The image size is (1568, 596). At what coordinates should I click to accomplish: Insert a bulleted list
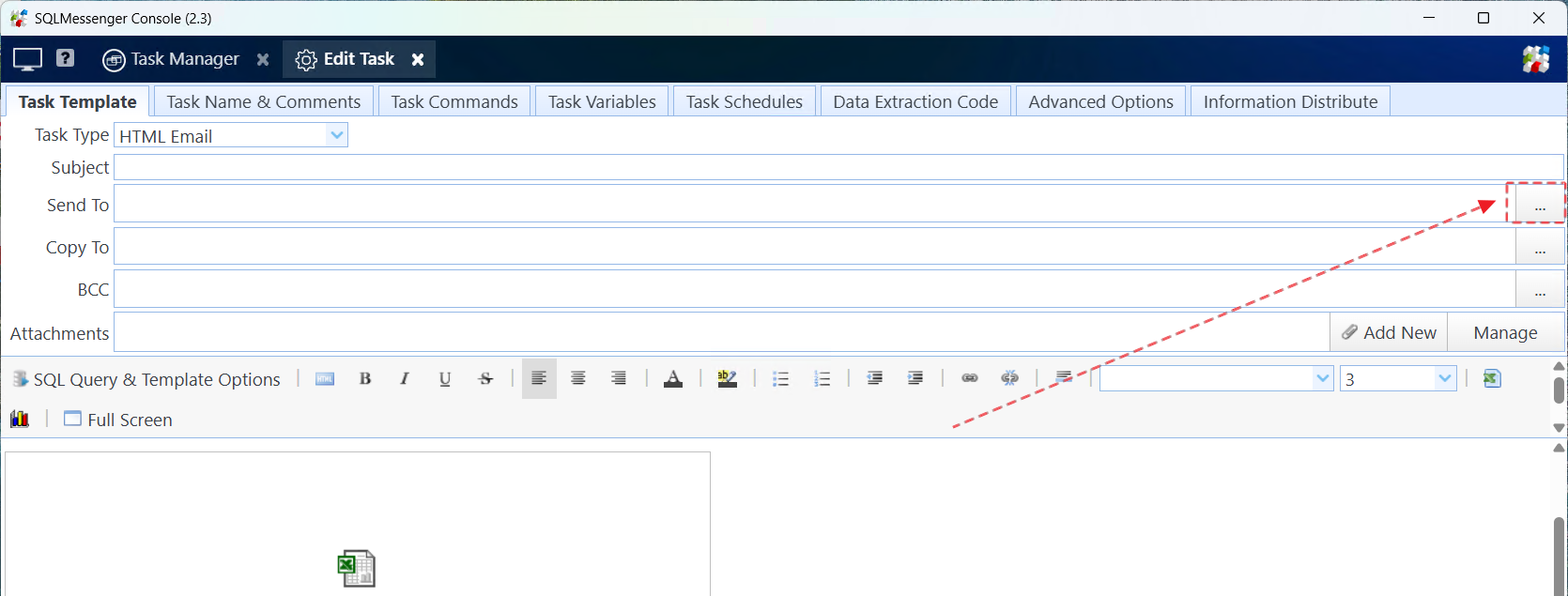click(780, 378)
